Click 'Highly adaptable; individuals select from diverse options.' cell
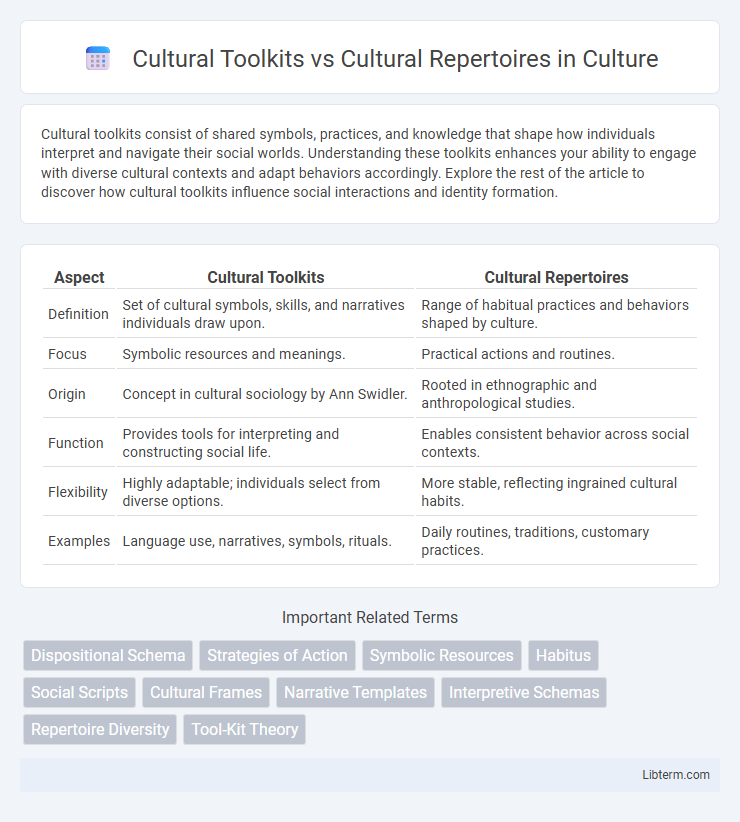Image resolution: width=740 pixels, height=822 pixels. point(266,492)
